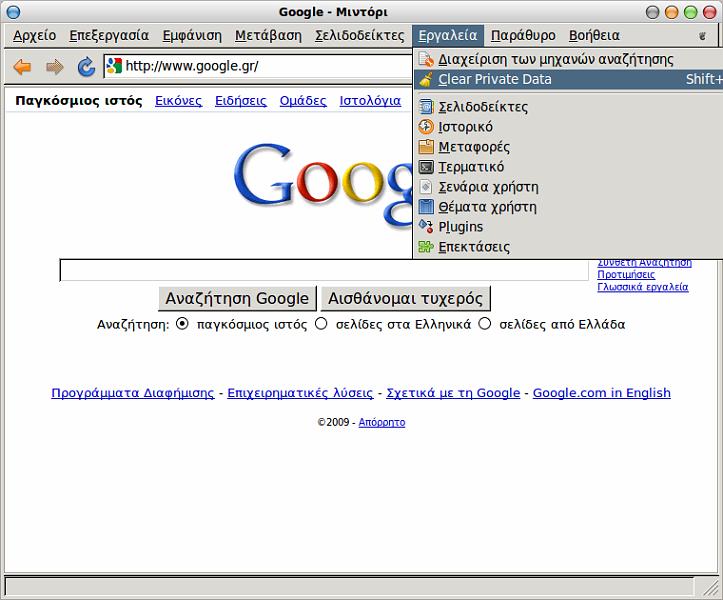Open the Σελιδοδείκτες menu in menu bar
723x600 pixels.
pyautogui.click(x=360, y=36)
